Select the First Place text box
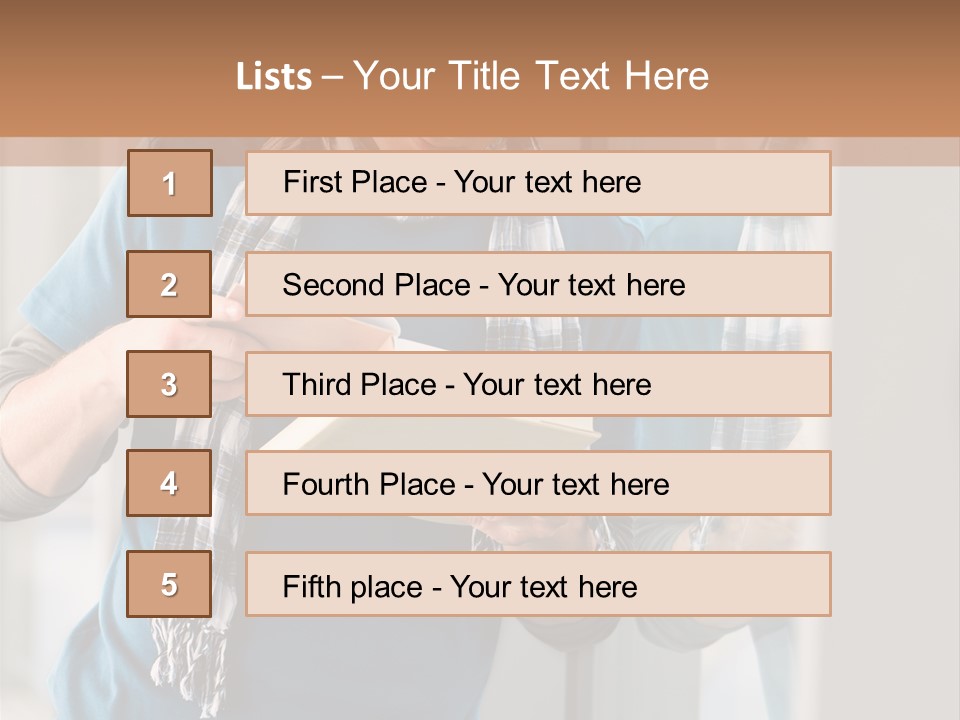Viewport: 960px width, 720px height. tap(538, 183)
